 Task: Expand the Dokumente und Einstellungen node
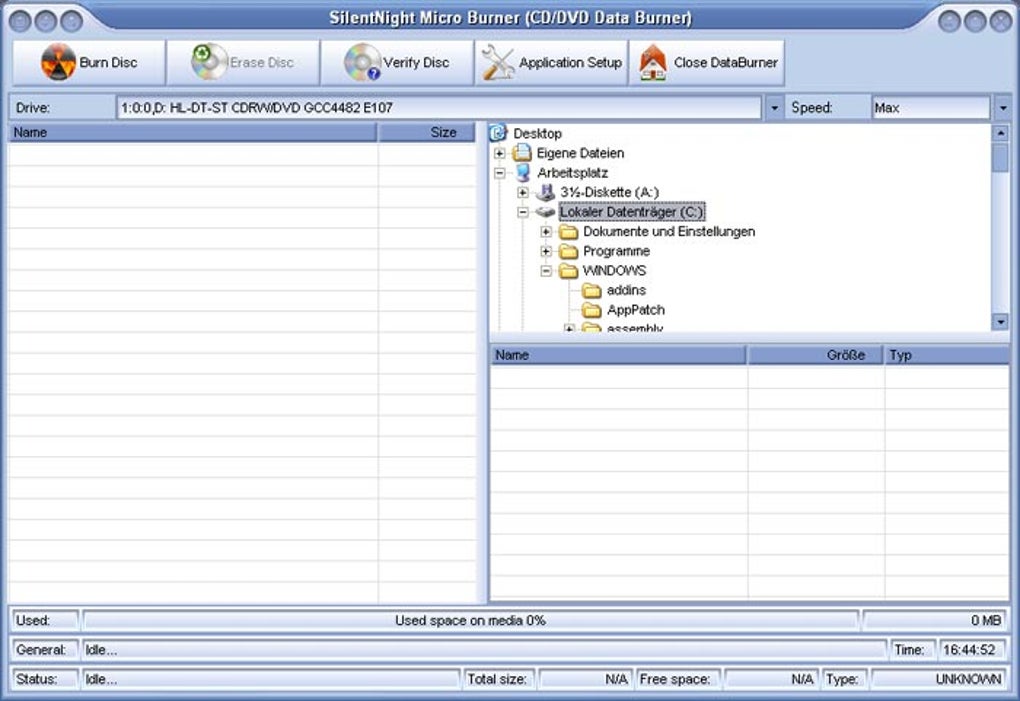pos(546,231)
